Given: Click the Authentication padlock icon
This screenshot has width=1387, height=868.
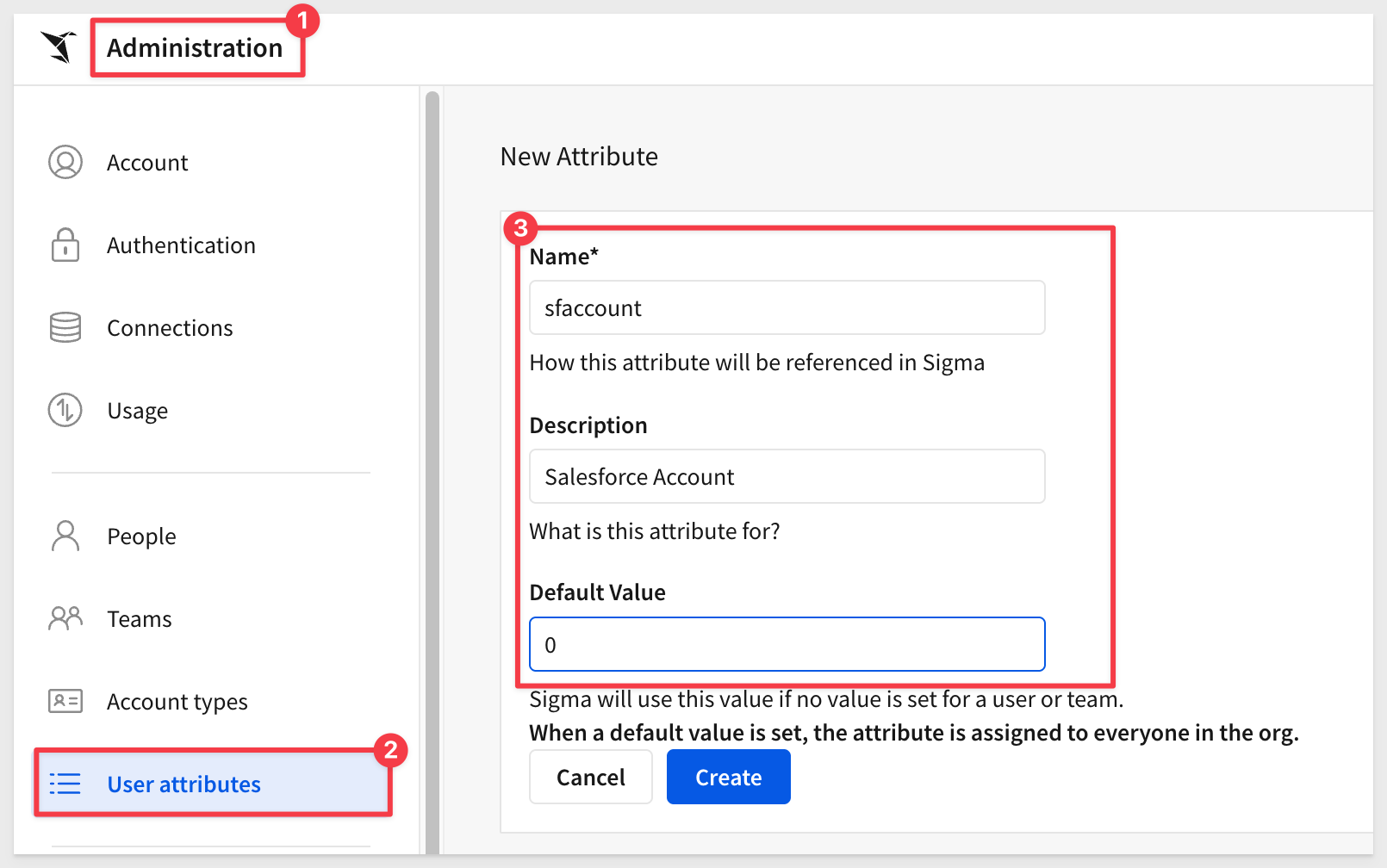Looking at the screenshot, I should click(x=65, y=245).
